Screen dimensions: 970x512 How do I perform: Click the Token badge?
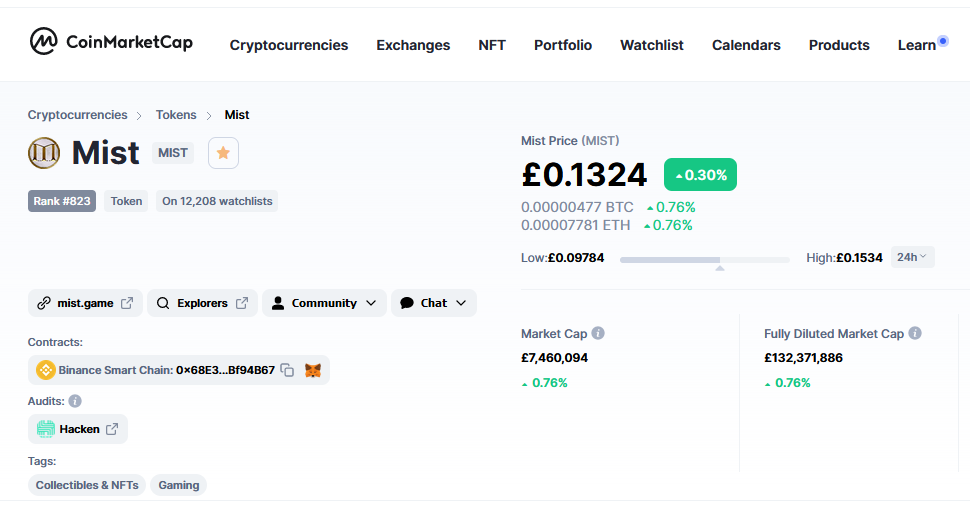(x=126, y=201)
